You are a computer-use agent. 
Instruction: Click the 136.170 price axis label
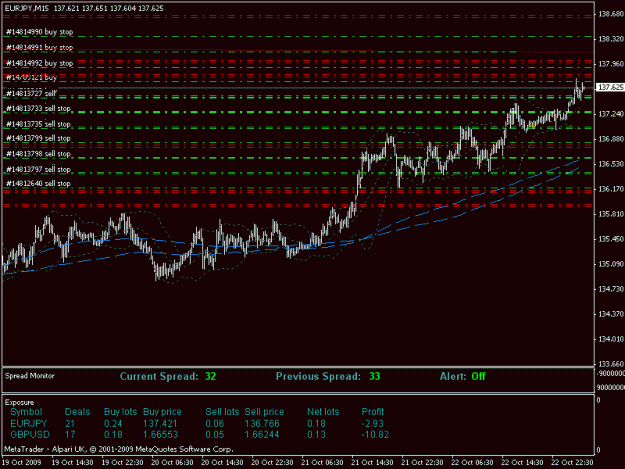pyautogui.click(x=611, y=189)
